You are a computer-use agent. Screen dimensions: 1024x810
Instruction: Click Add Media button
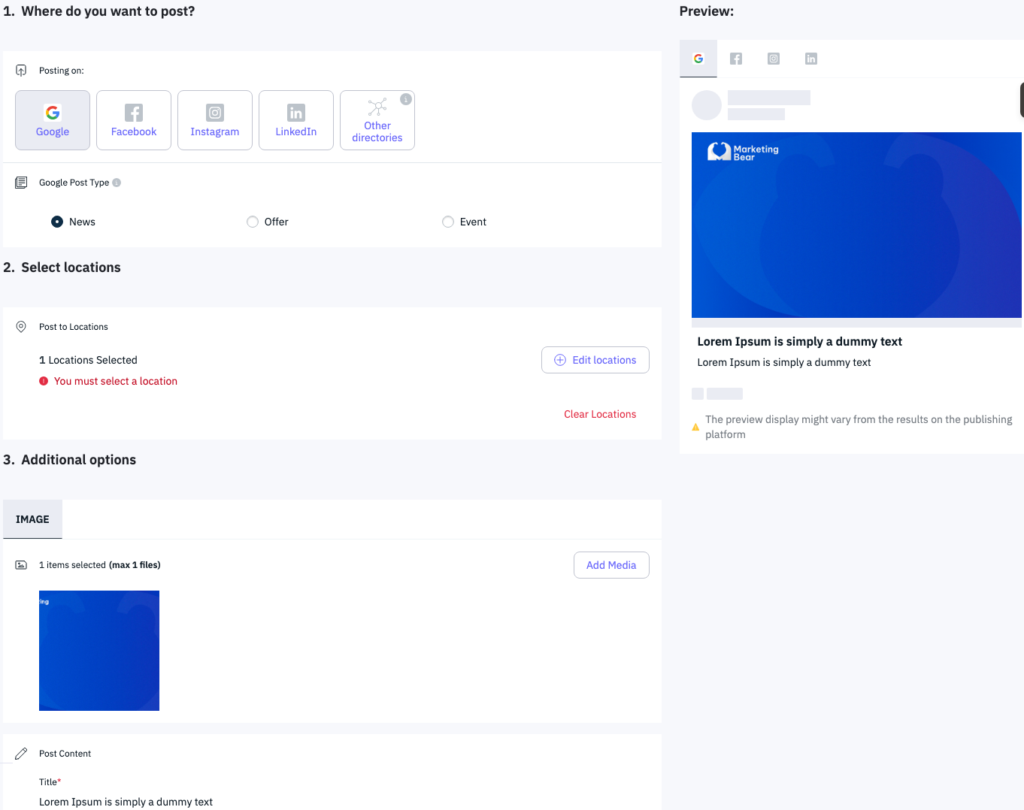(611, 565)
